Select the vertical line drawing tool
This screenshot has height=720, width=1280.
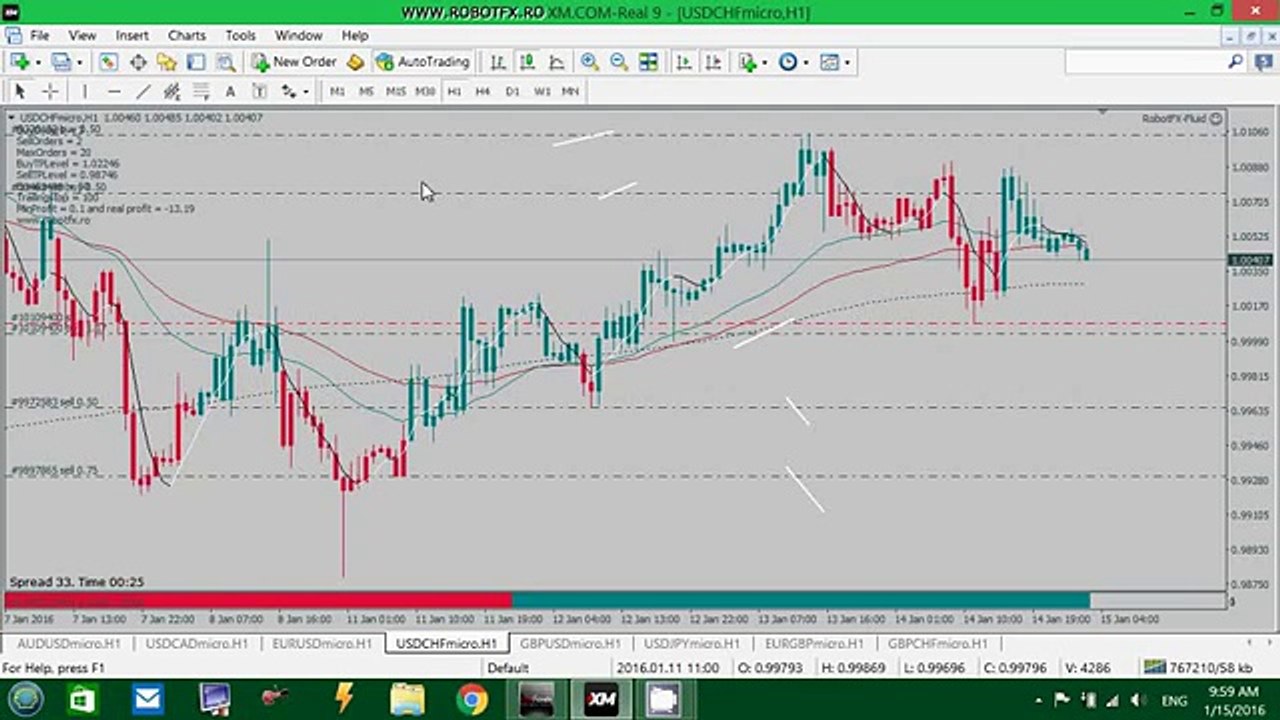click(85, 91)
